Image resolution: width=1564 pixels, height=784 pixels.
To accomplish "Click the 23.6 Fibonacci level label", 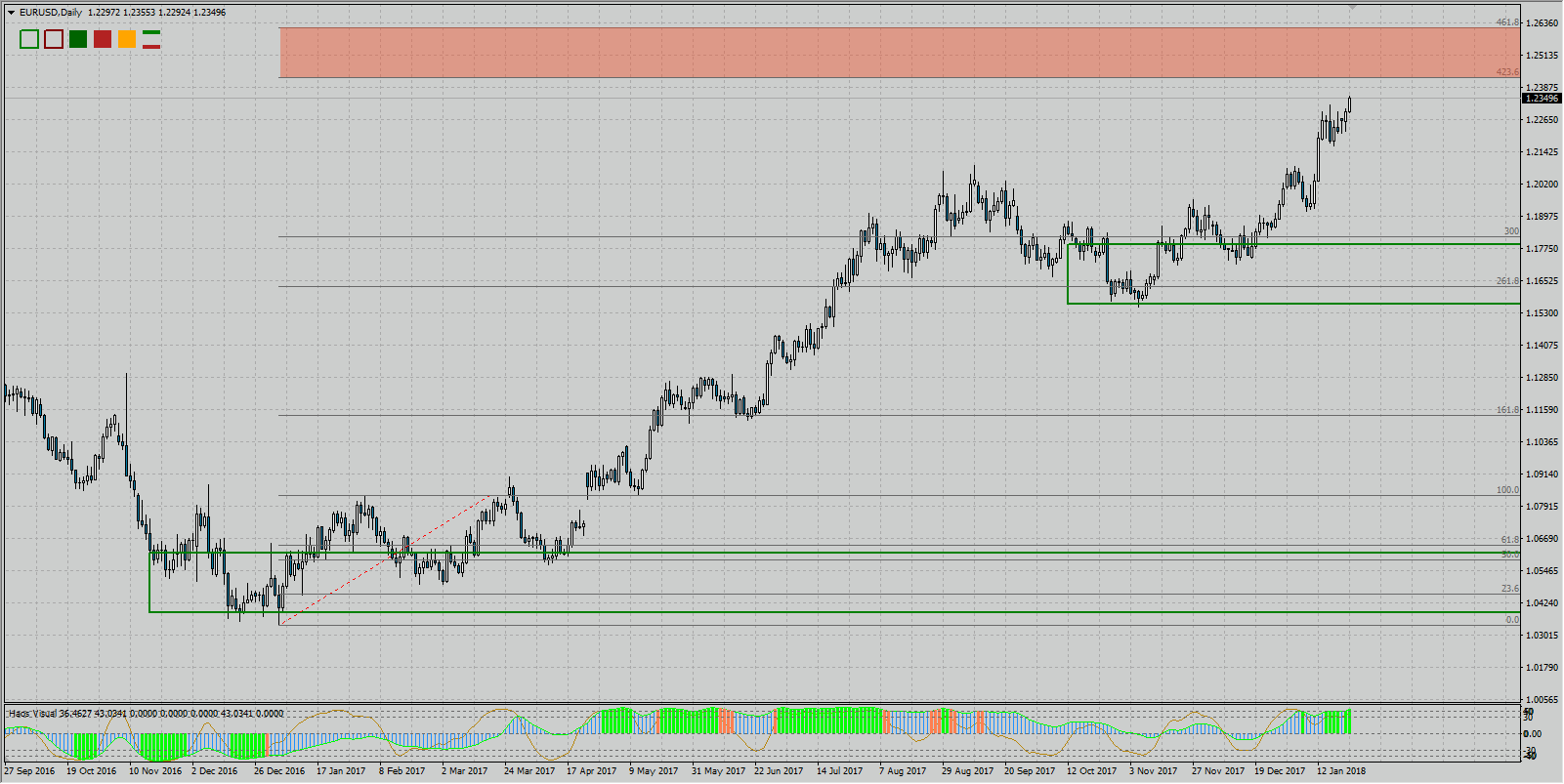I will [1510, 589].
